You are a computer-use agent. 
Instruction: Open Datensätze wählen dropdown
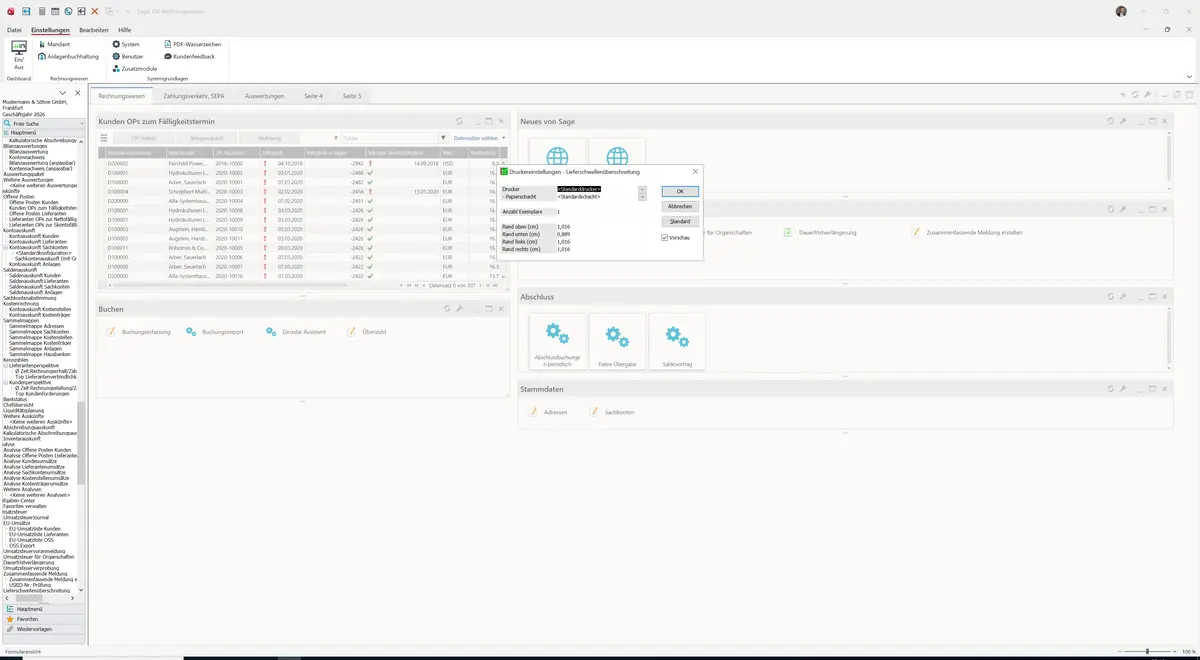(x=479, y=138)
